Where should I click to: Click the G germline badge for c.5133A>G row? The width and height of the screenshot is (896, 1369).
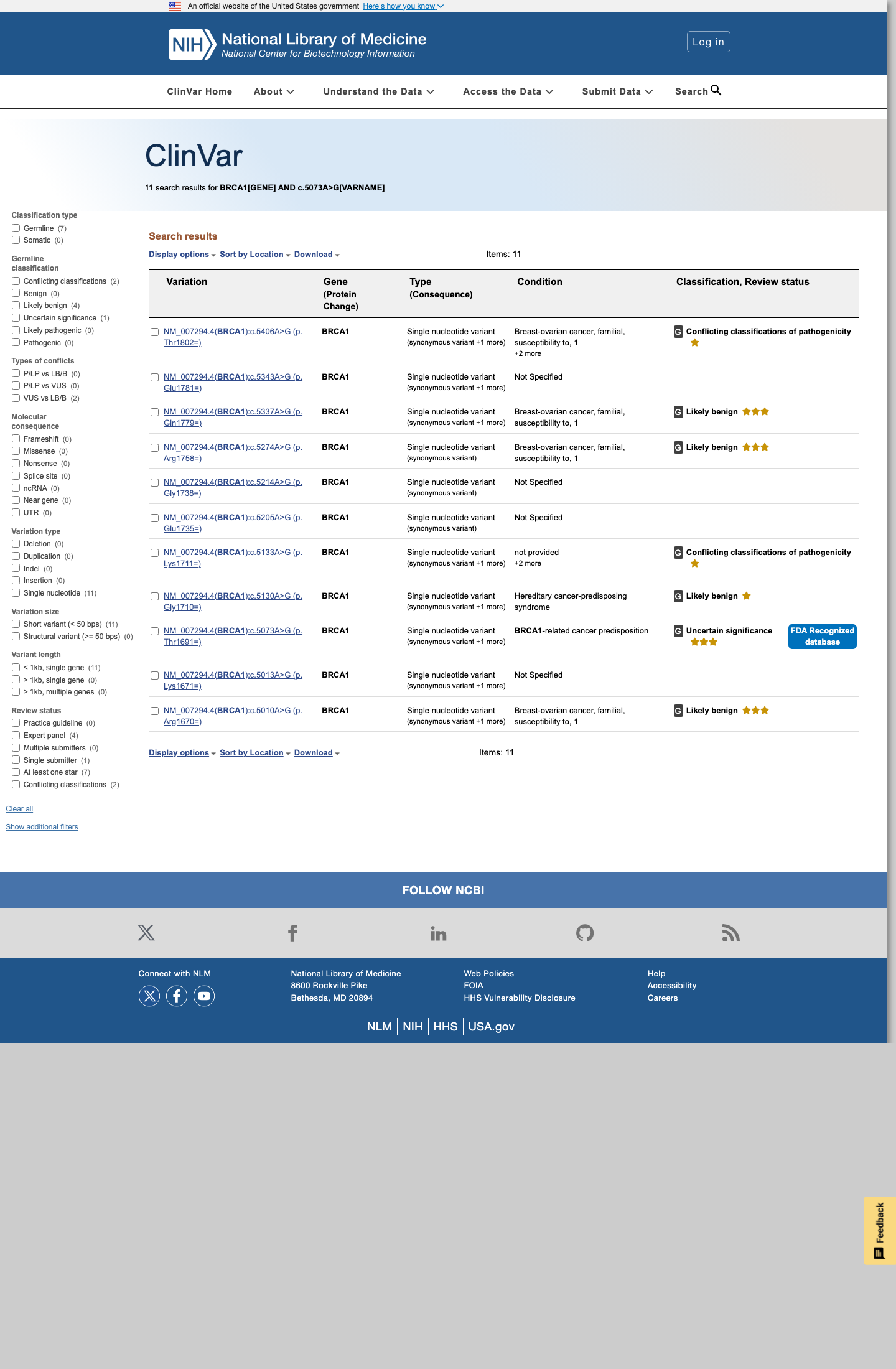(678, 553)
